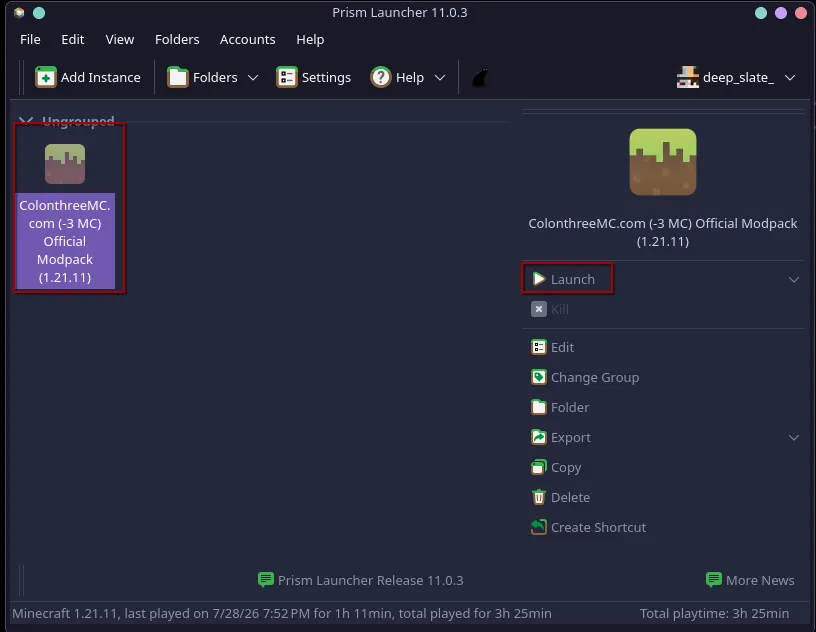Click the Change Group label
Image resolution: width=816 pixels, height=632 pixels.
595,377
